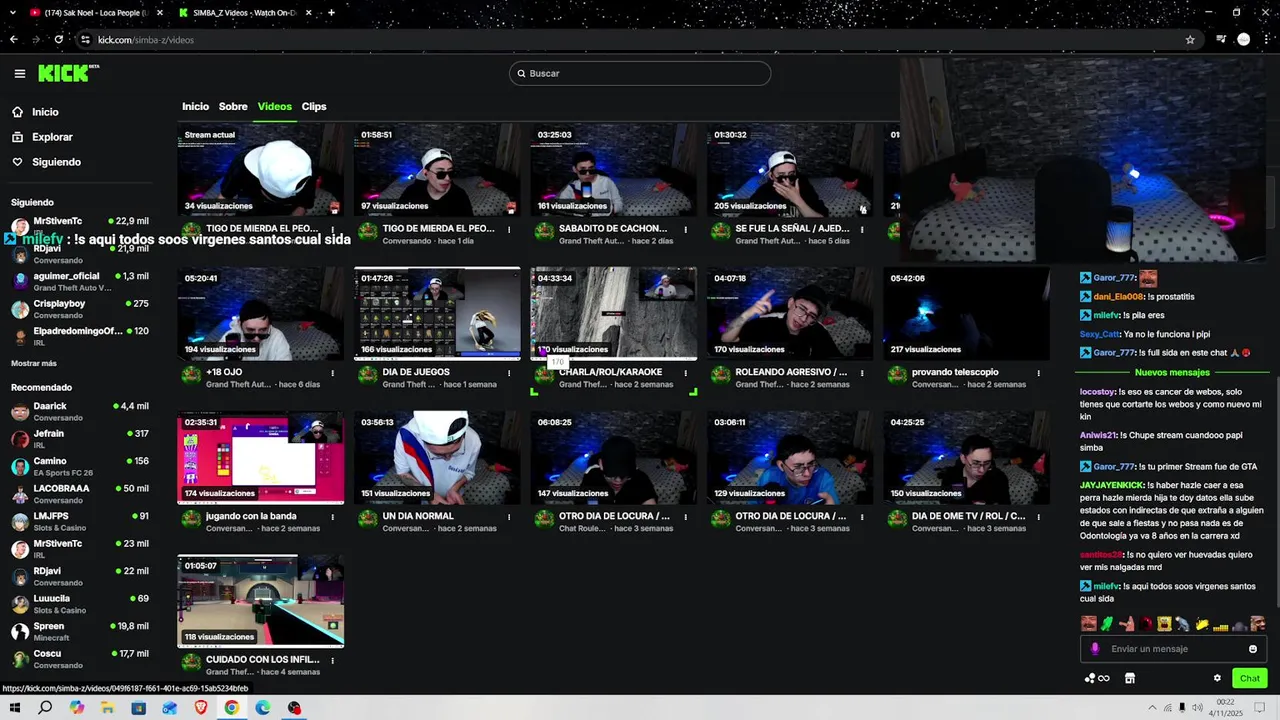Open channel points infinity icon

tap(1097, 678)
